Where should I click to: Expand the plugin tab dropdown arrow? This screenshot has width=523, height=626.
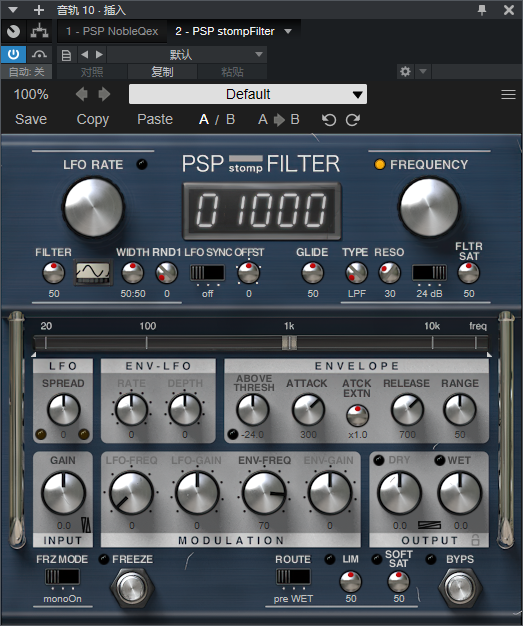tap(288, 31)
